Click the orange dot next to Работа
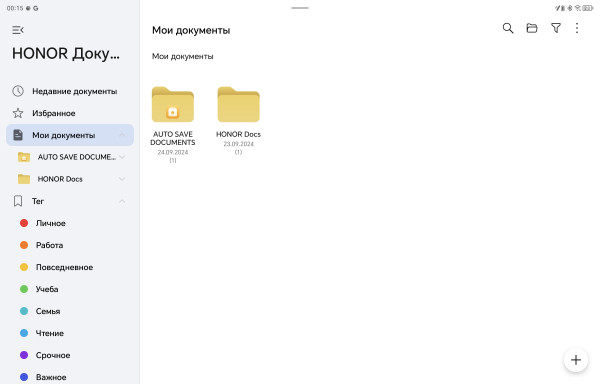This screenshot has height=384, width=600. tap(24, 245)
